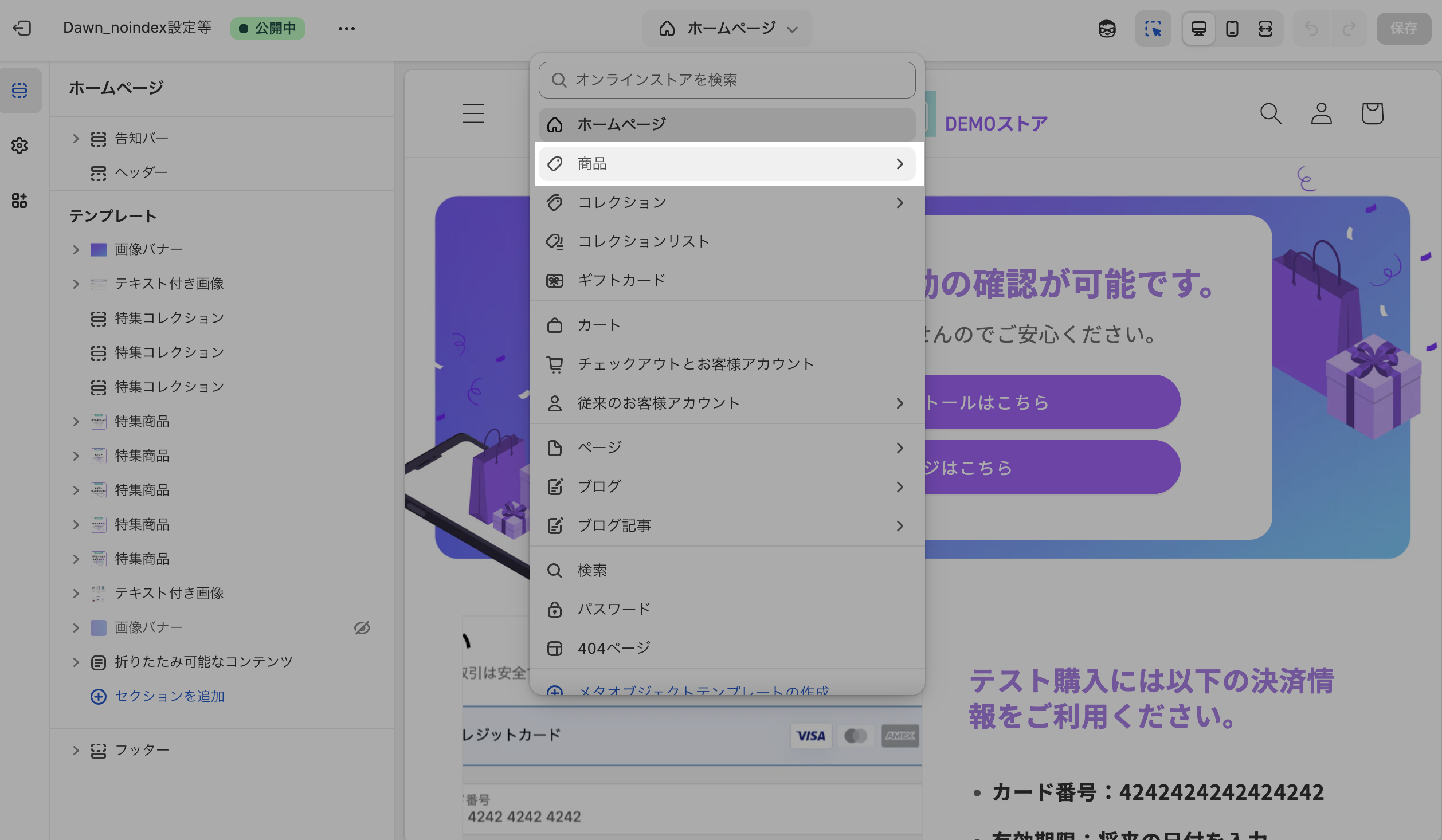Click the 保存 button
The height and width of the screenshot is (840, 1442).
click(1403, 28)
